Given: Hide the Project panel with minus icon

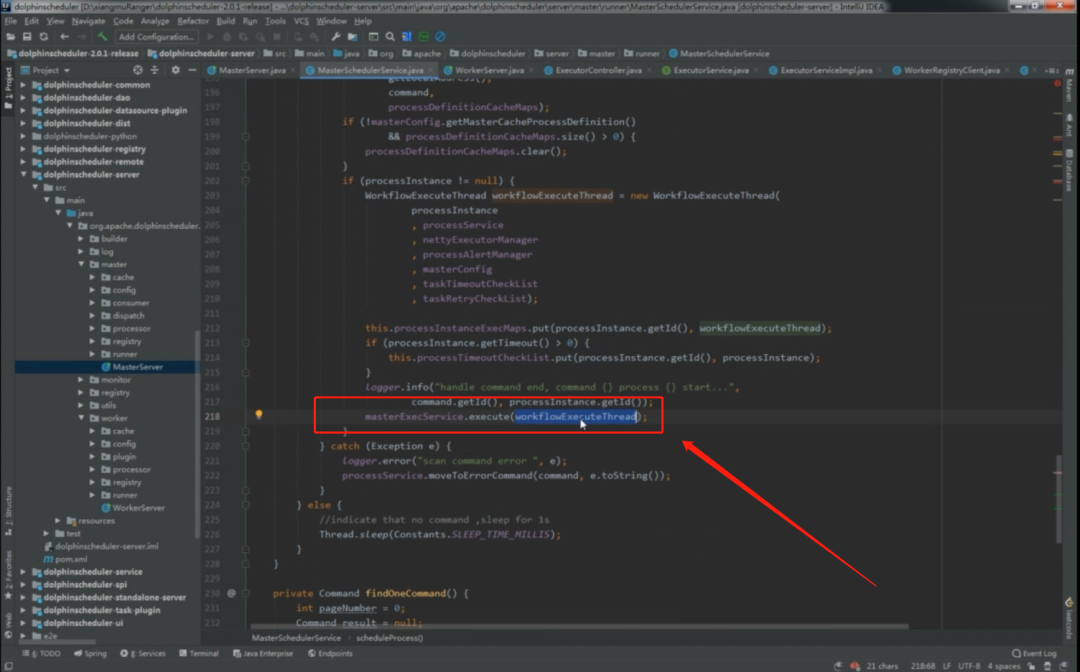Looking at the screenshot, I should tap(192, 70).
